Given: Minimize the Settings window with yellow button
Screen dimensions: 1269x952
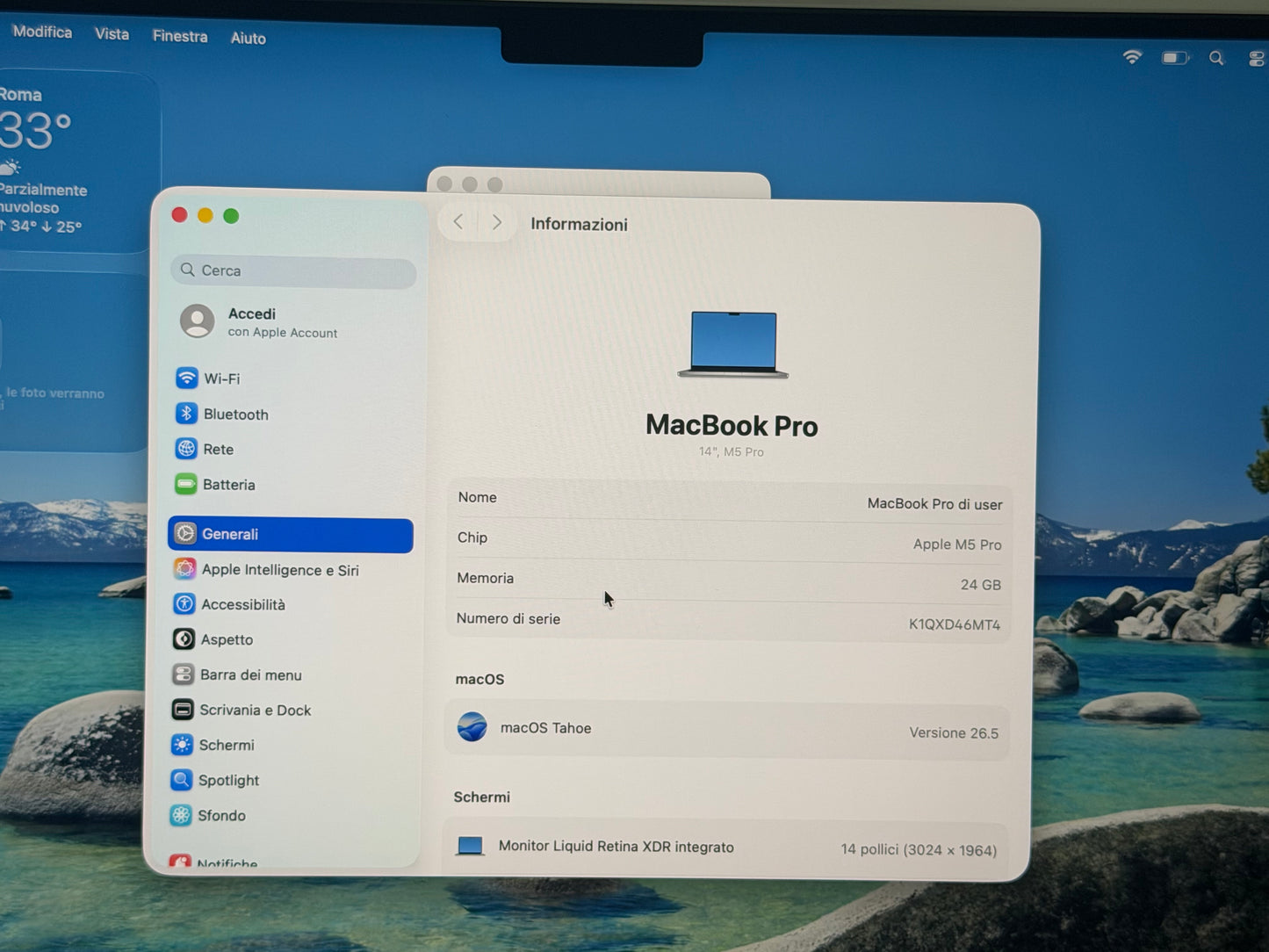Looking at the screenshot, I should coord(205,216).
